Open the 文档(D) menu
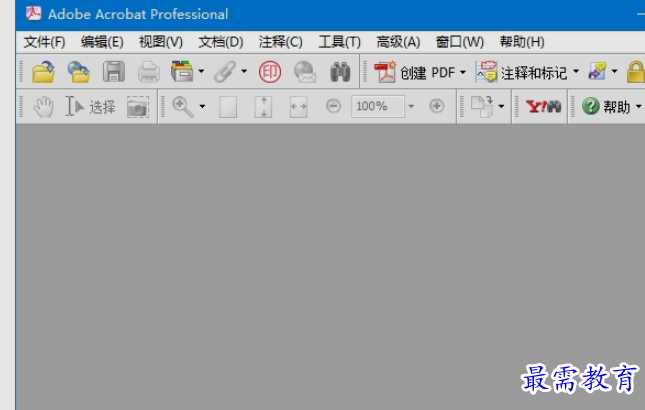Viewport: 645px width, 410px height. [221, 42]
